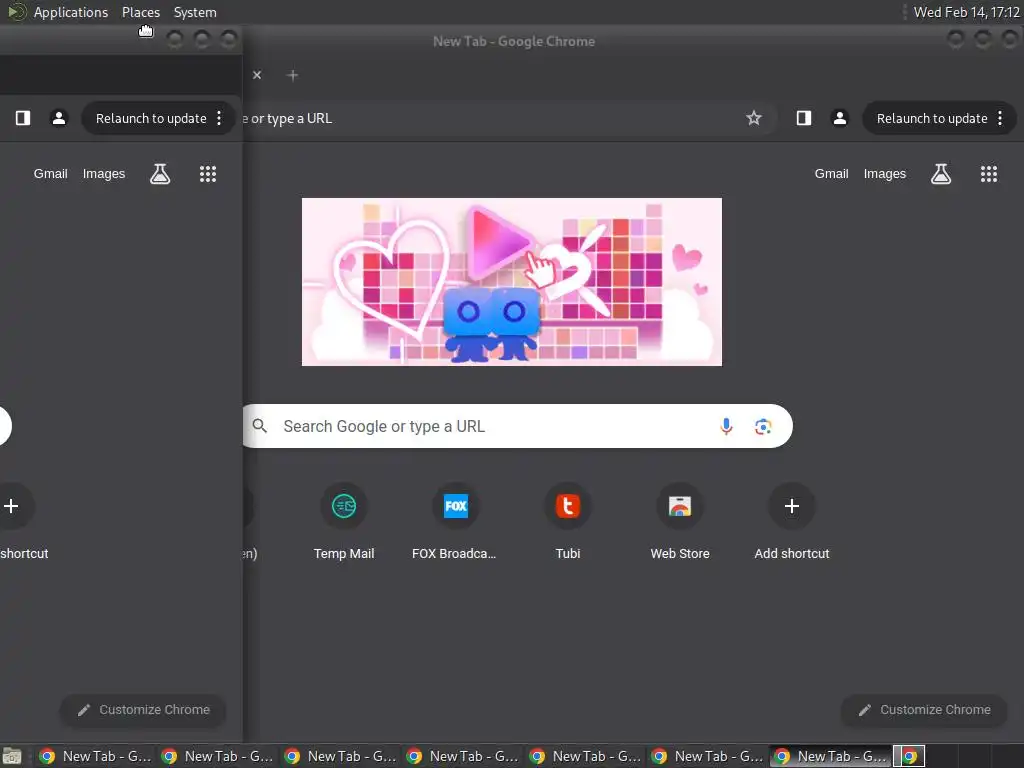Open Google apps grid in the main window
Image resolution: width=1024 pixels, height=768 pixels.
pos(989,174)
